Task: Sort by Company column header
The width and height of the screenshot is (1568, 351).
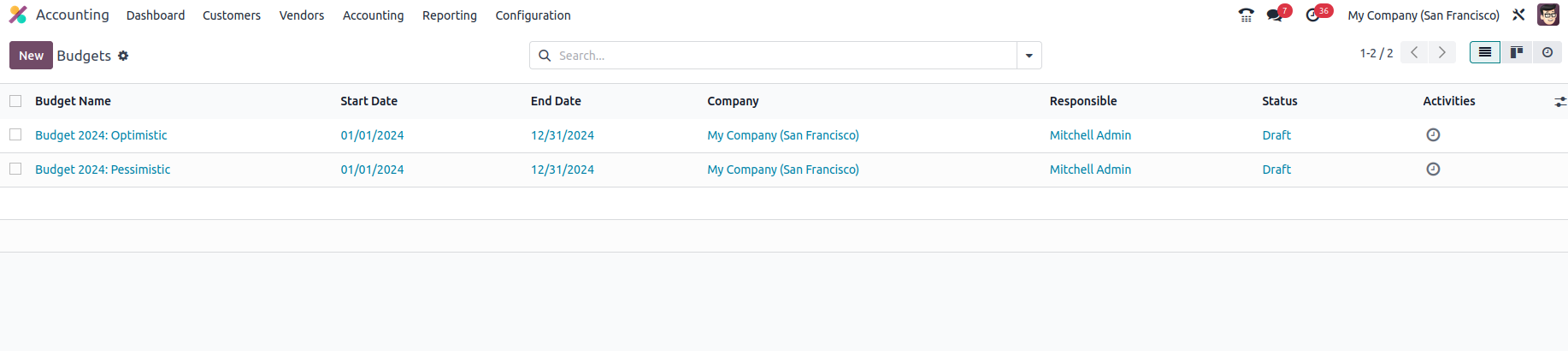Action: pos(733,101)
